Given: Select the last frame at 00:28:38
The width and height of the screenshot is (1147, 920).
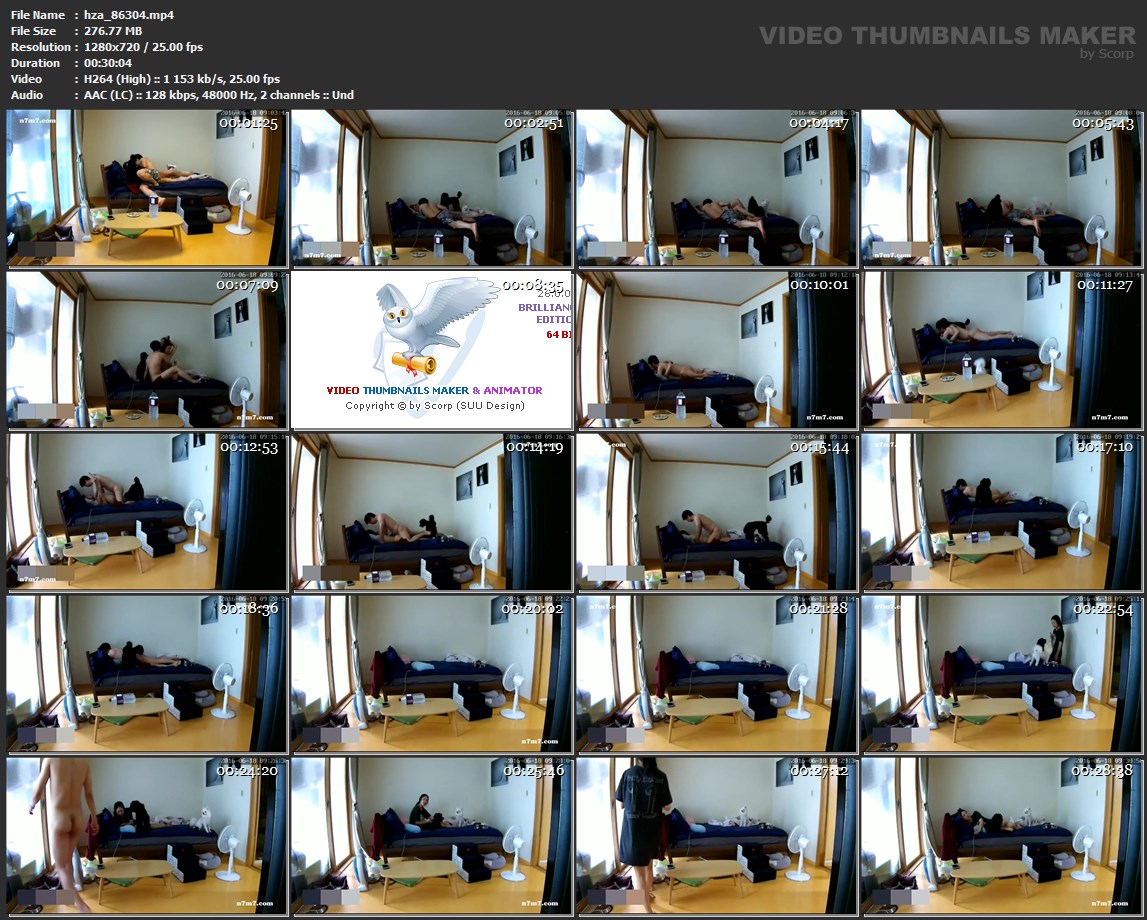Looking at the screenshot, I should pyautogui.click(x=1001, y=836).
